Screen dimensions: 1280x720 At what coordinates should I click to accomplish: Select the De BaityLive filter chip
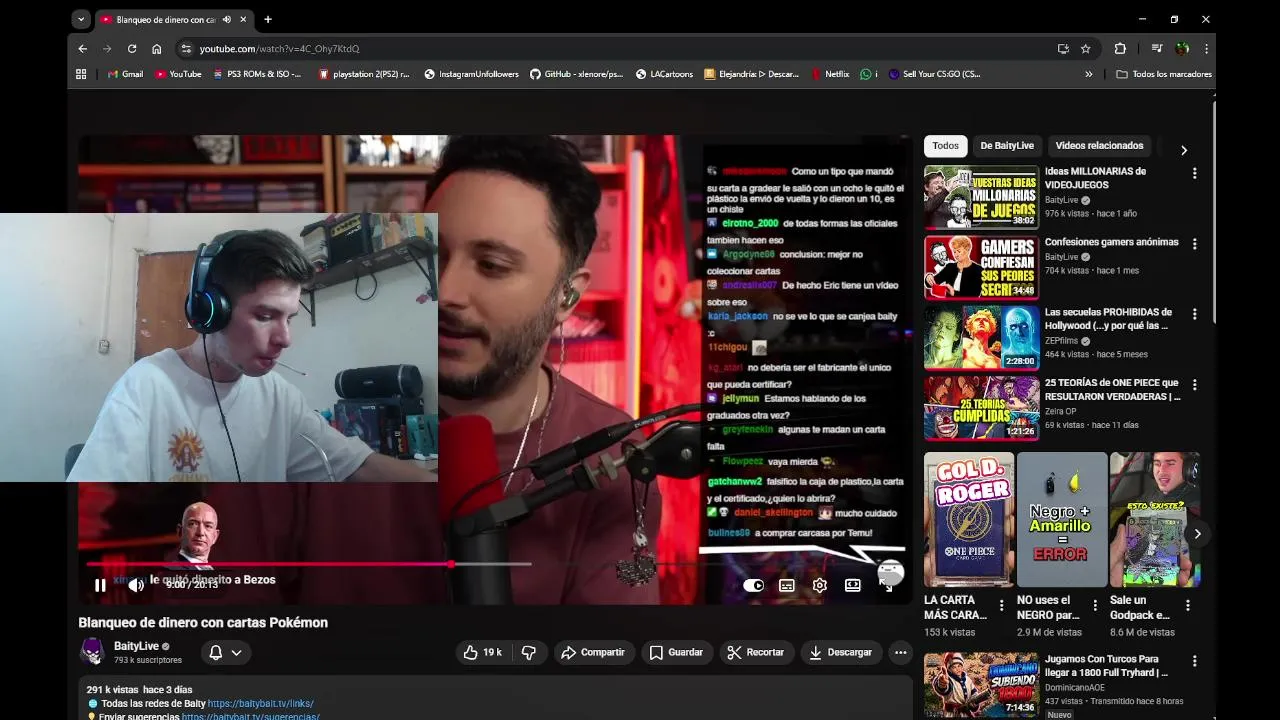pos(1007,146)
